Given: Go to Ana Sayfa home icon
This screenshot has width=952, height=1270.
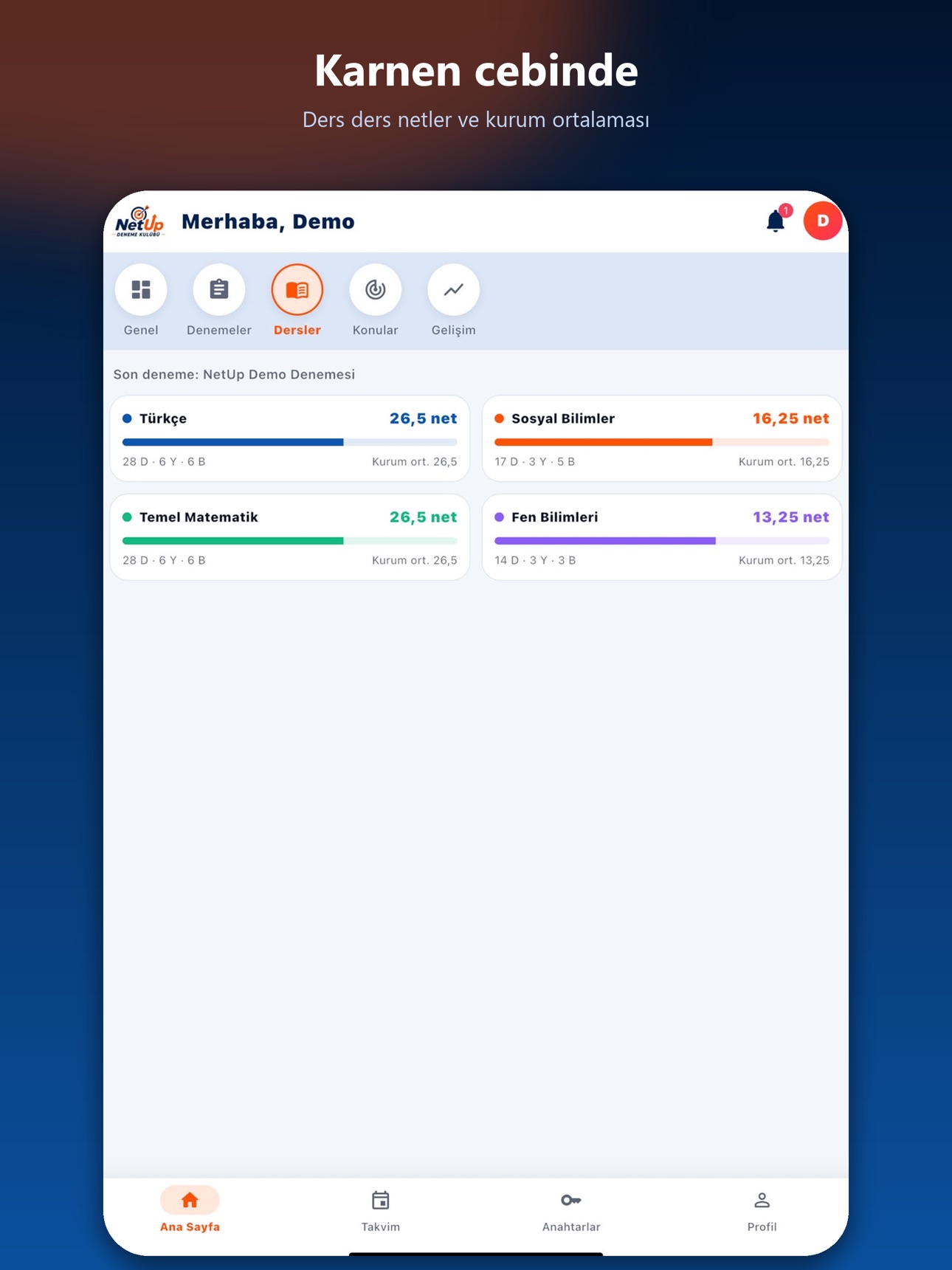Looking at the screenshot, I should (190, 1200).
